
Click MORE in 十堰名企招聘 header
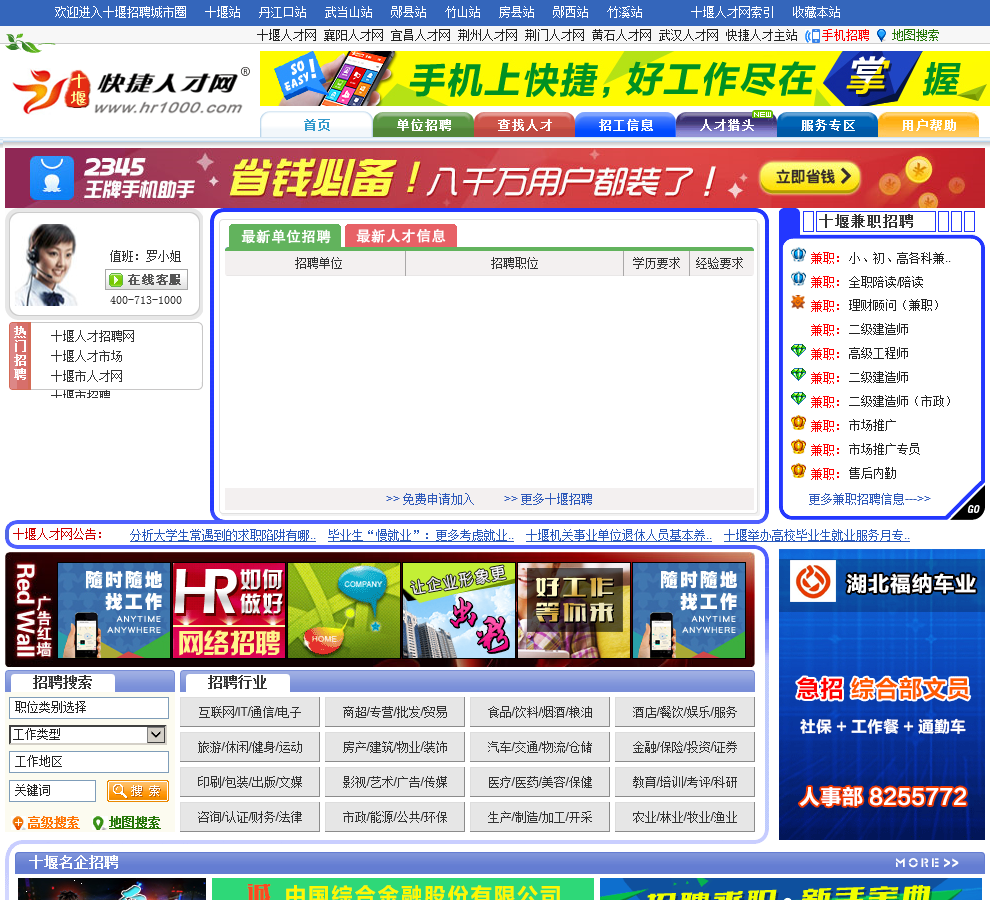click(927, 862)
